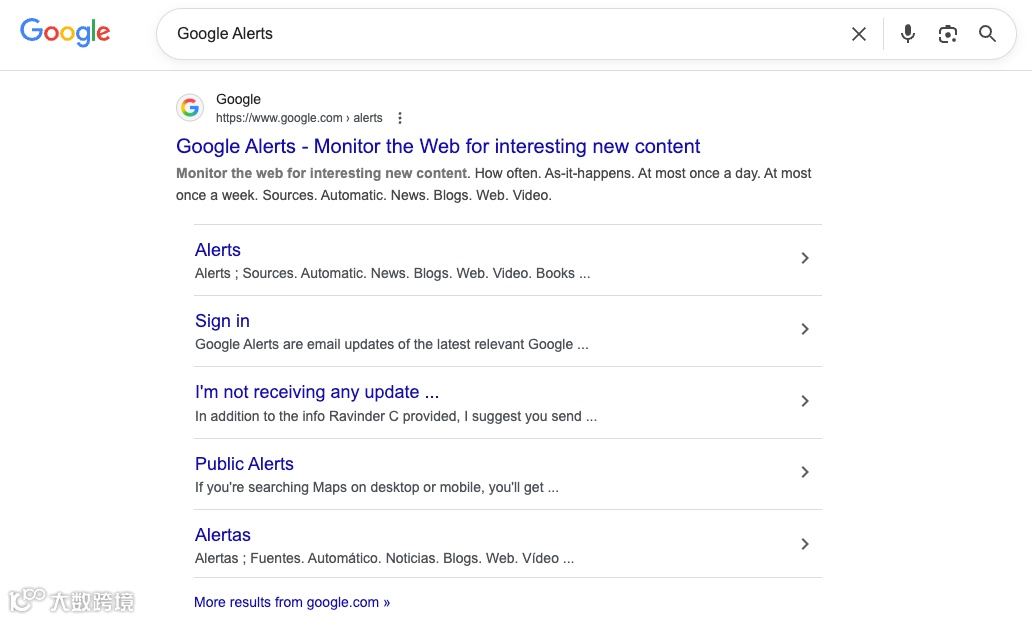Screen dimensions: 1032x620
Task: Open the Google G favicon of the result
Action: [x=190, y=107]
